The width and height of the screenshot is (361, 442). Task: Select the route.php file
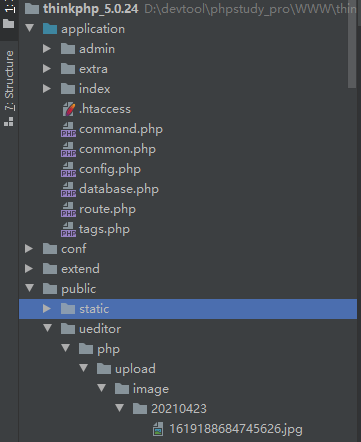[107, 209]
